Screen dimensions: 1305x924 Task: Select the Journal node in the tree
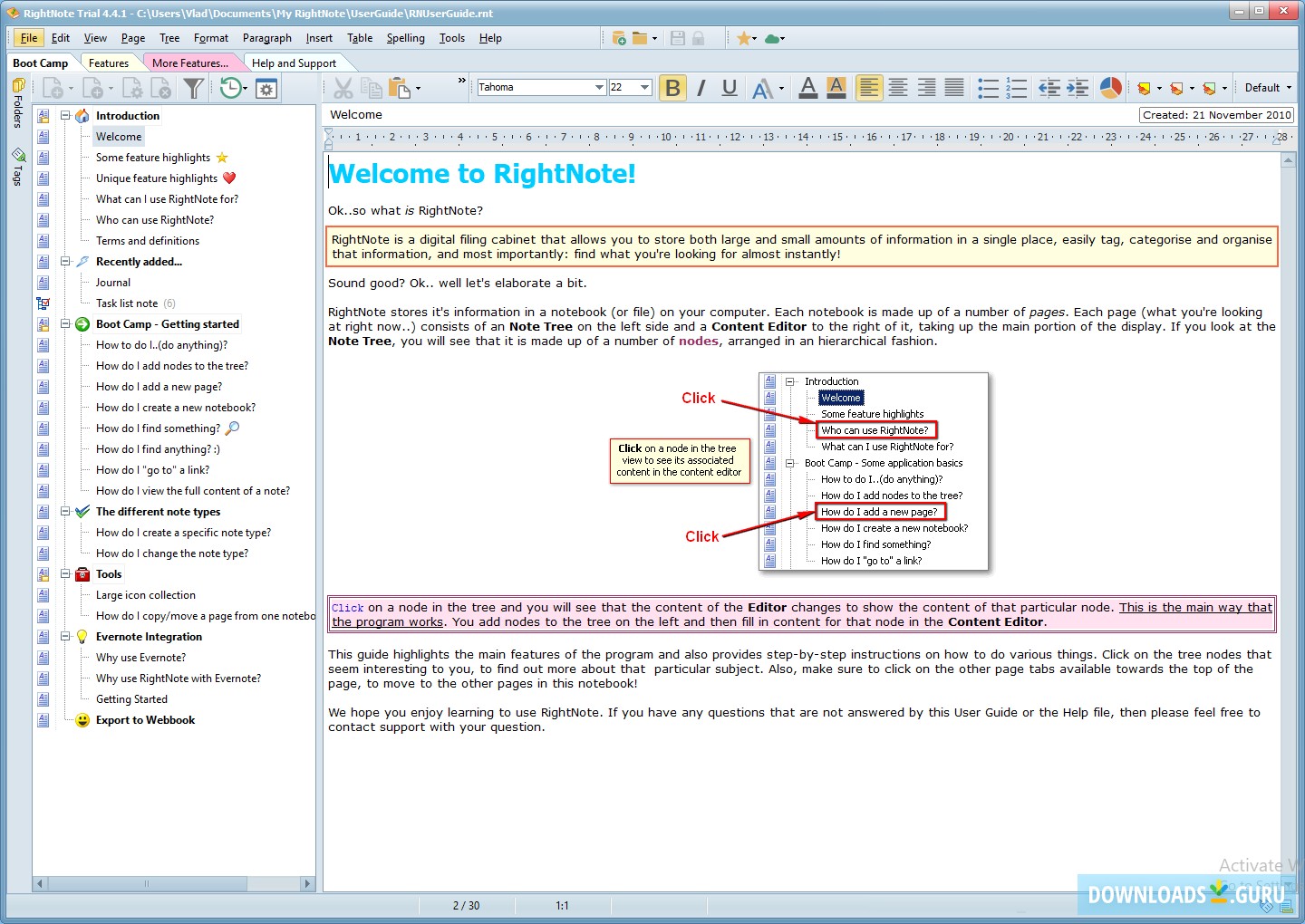(112, 282)
